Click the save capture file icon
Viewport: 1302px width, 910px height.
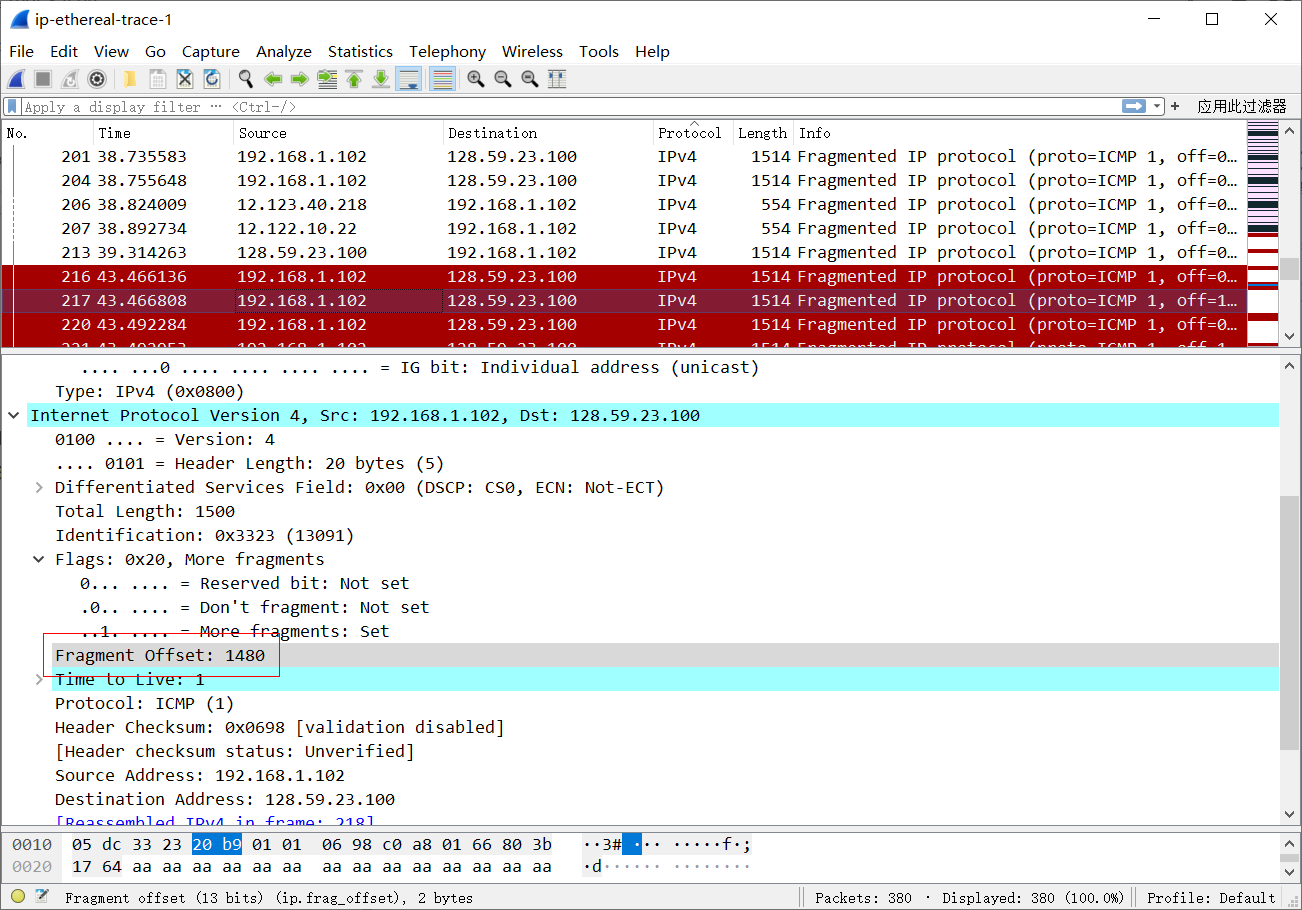tap(157, 79)
